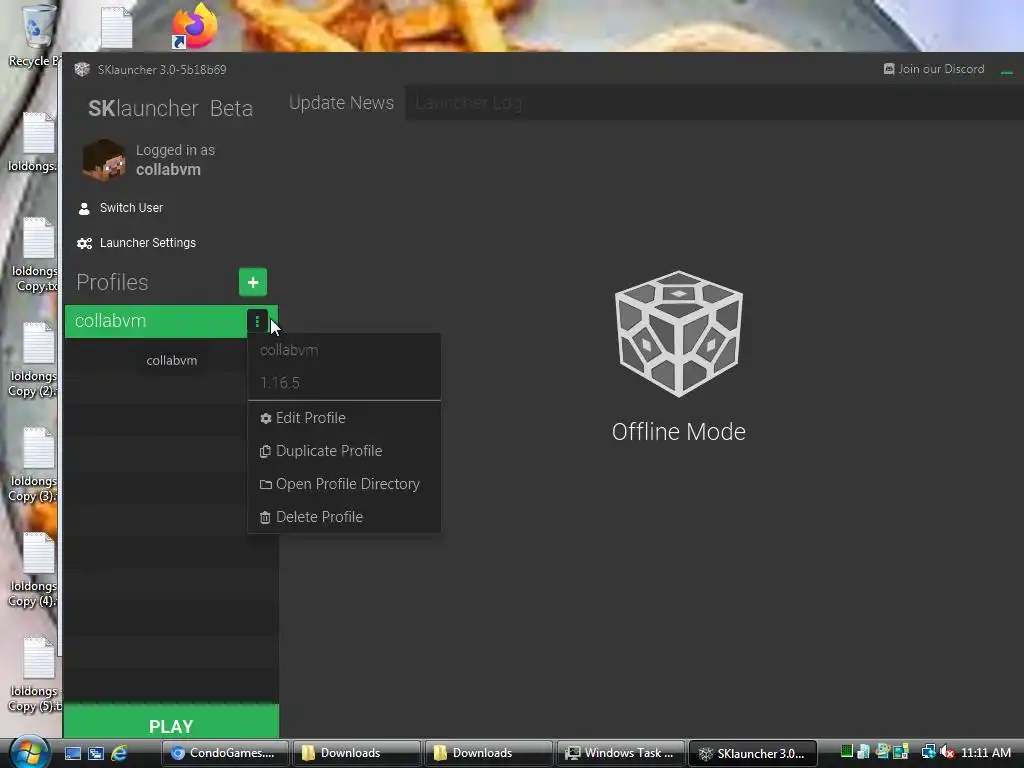Switch to CondoGames taskbar window

pos(225,753)
